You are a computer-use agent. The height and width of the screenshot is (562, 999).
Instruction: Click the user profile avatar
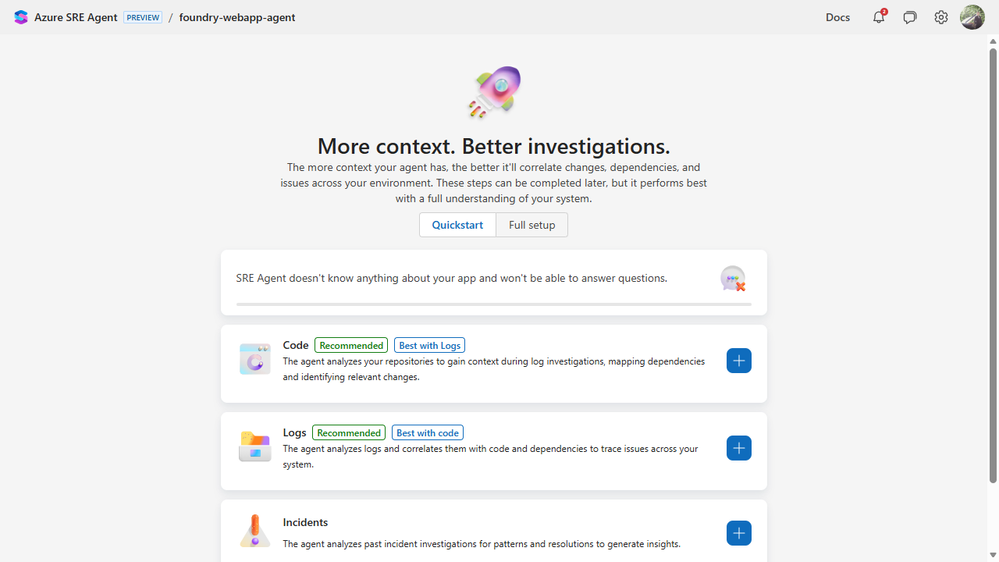(x=972, y=17)
